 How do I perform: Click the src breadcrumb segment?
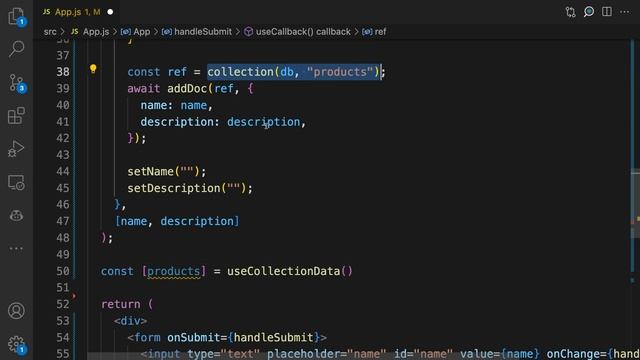tap(50, 32)
